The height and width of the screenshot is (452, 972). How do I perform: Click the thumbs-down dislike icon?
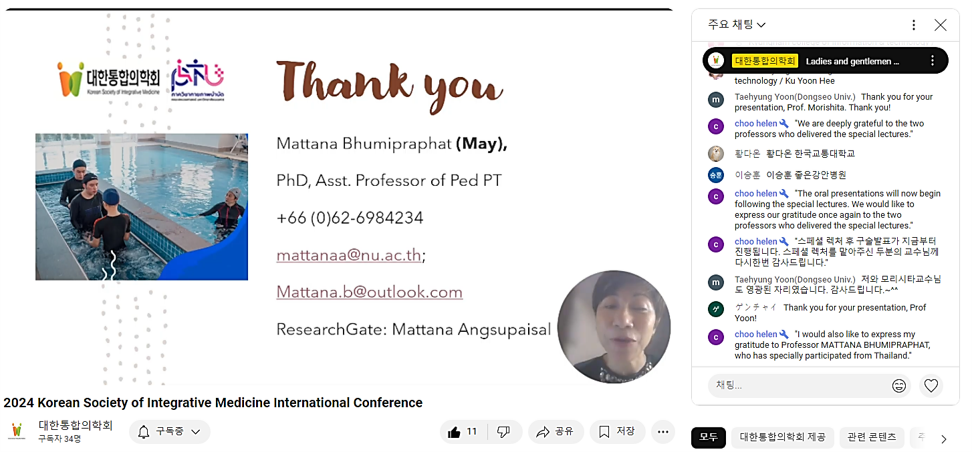(x=503, y=432)
